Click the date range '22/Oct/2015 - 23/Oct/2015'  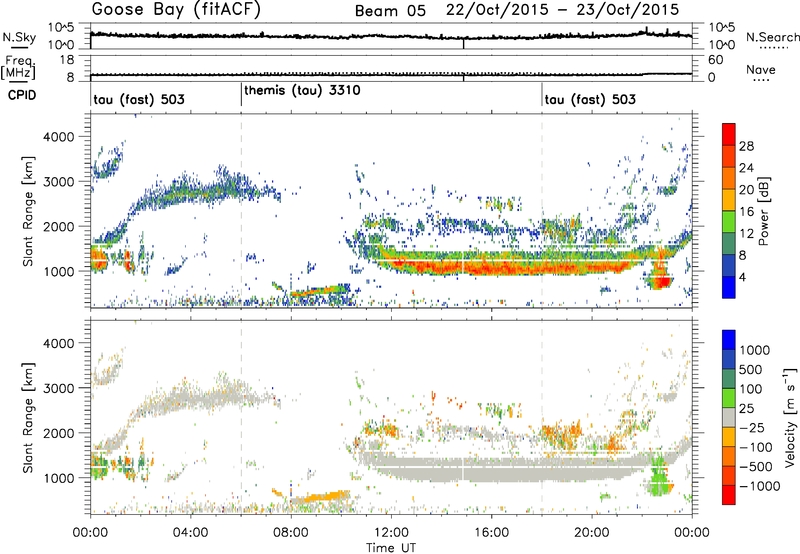pyautogui.click(x=562, y=10)
